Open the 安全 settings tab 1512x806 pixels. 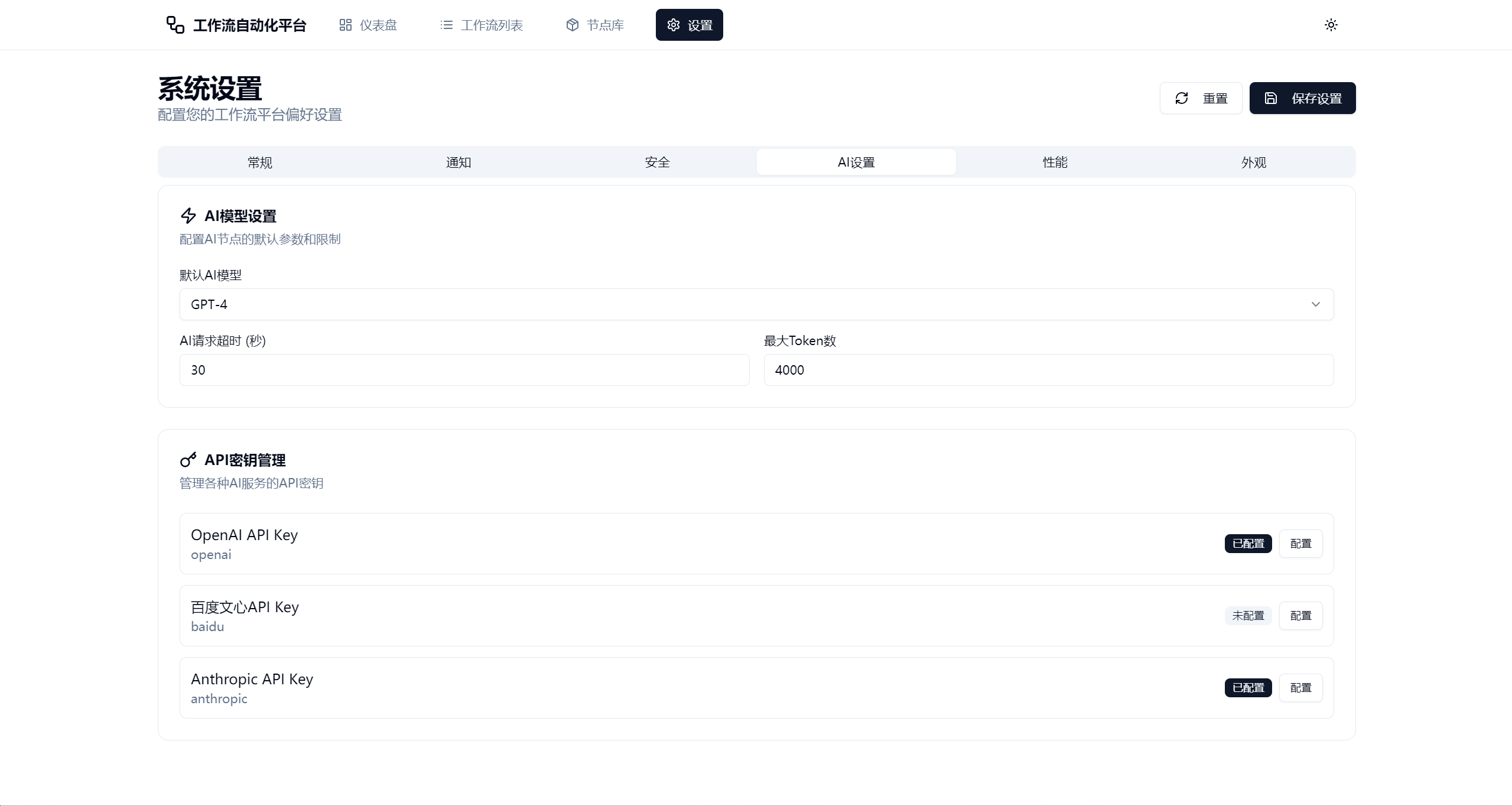(657, 162)
